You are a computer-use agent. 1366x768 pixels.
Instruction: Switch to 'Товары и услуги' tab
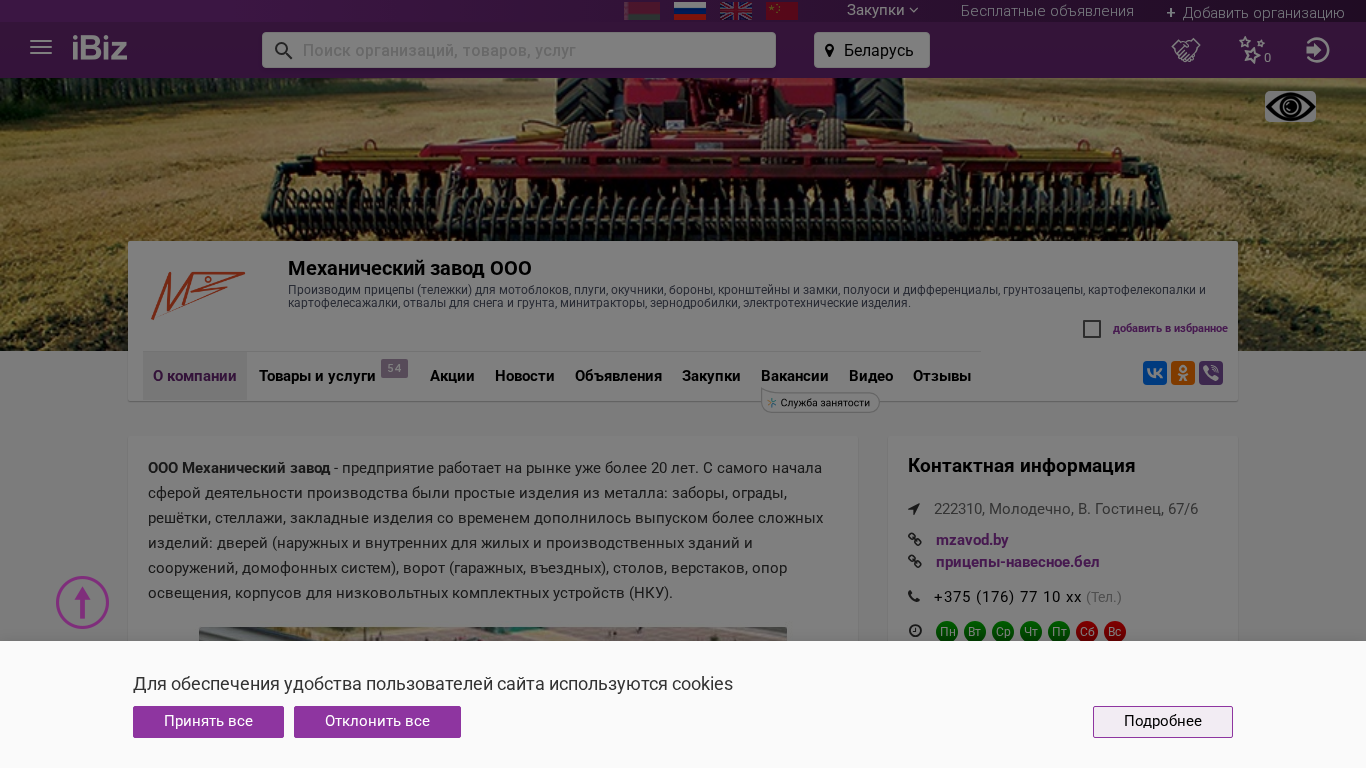click(x=317, y=376)
